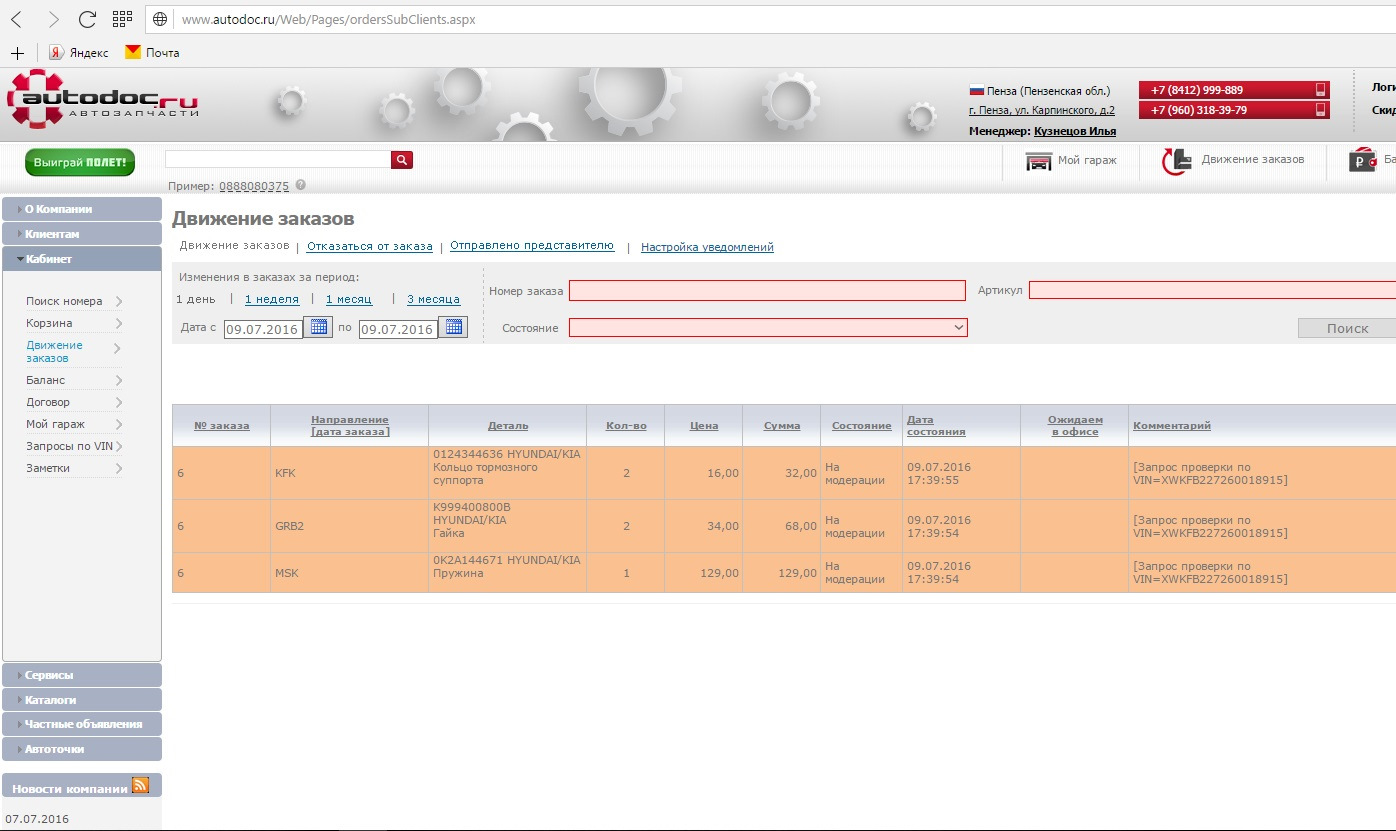This screenshot has width=1396, height=831.
Task: Open calendar for the end date
Action: pyautogui.click(x=453, y=327)
